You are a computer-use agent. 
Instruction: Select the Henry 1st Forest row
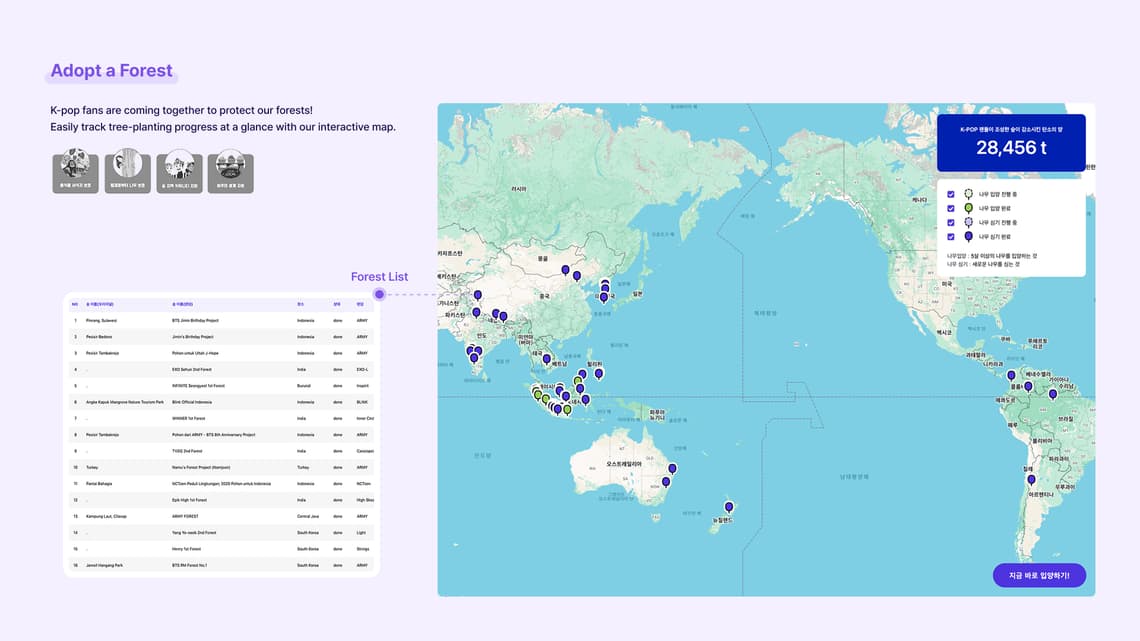tap(222, 549)
